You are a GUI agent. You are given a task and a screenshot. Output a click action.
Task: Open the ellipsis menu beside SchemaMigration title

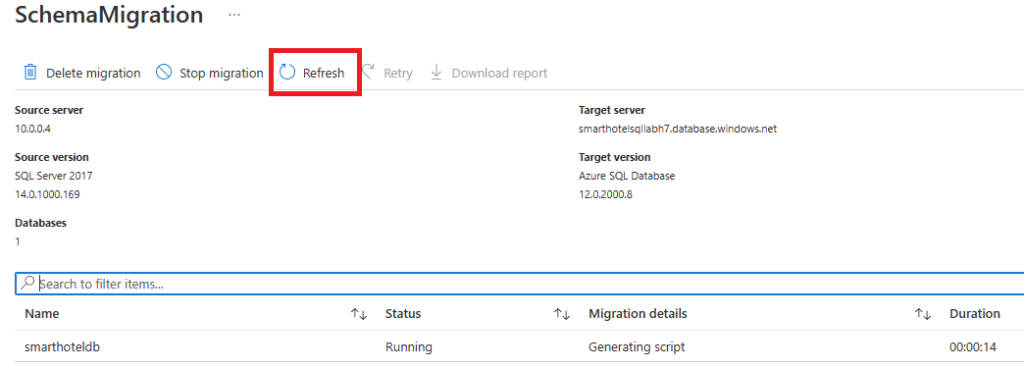coord(234,15)
